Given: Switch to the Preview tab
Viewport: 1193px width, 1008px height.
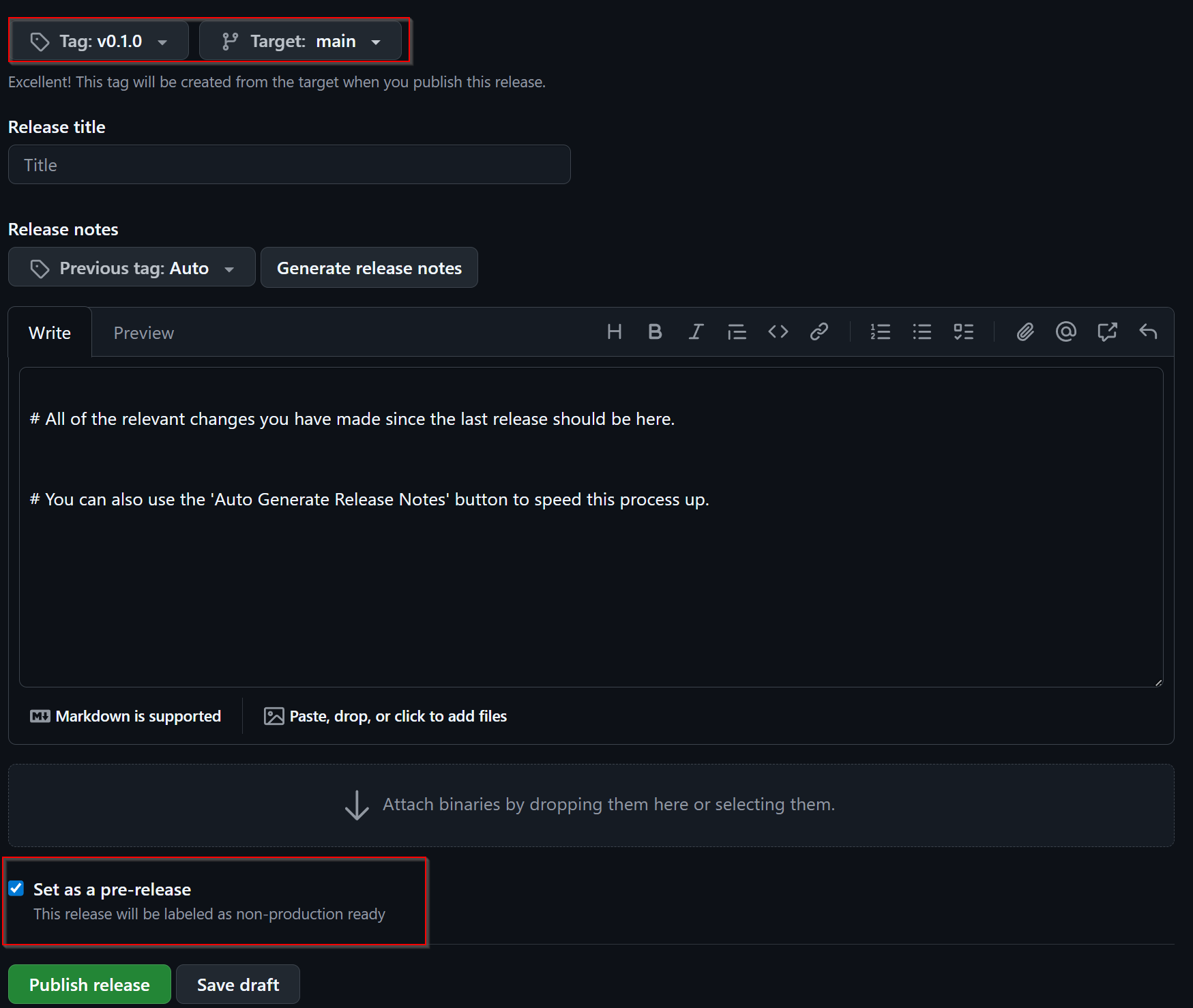Looking at the screenshot, I should click(143, 333).
